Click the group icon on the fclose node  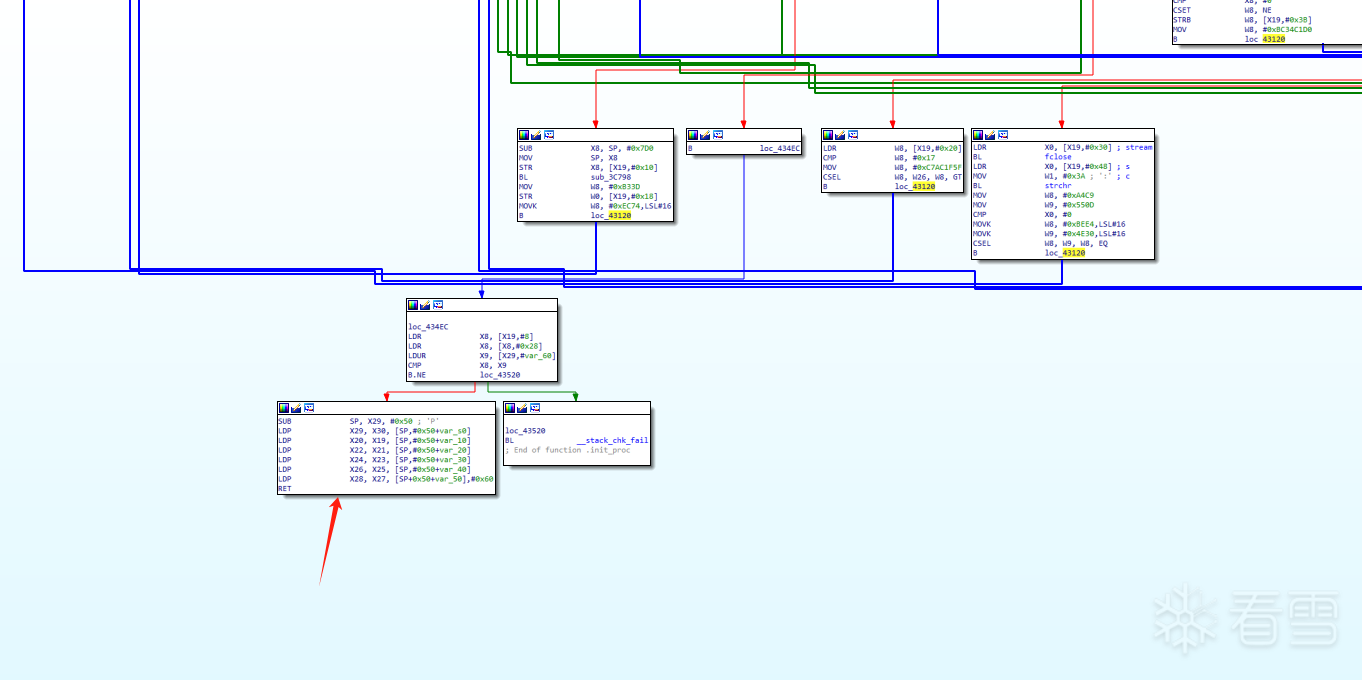[x=1003, y=134]
